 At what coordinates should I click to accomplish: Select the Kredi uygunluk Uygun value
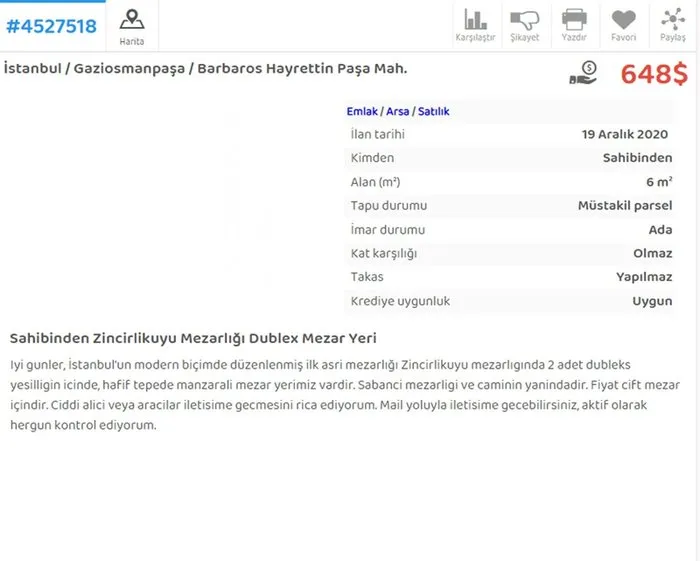pyautogui.click(x=652, y=301)
